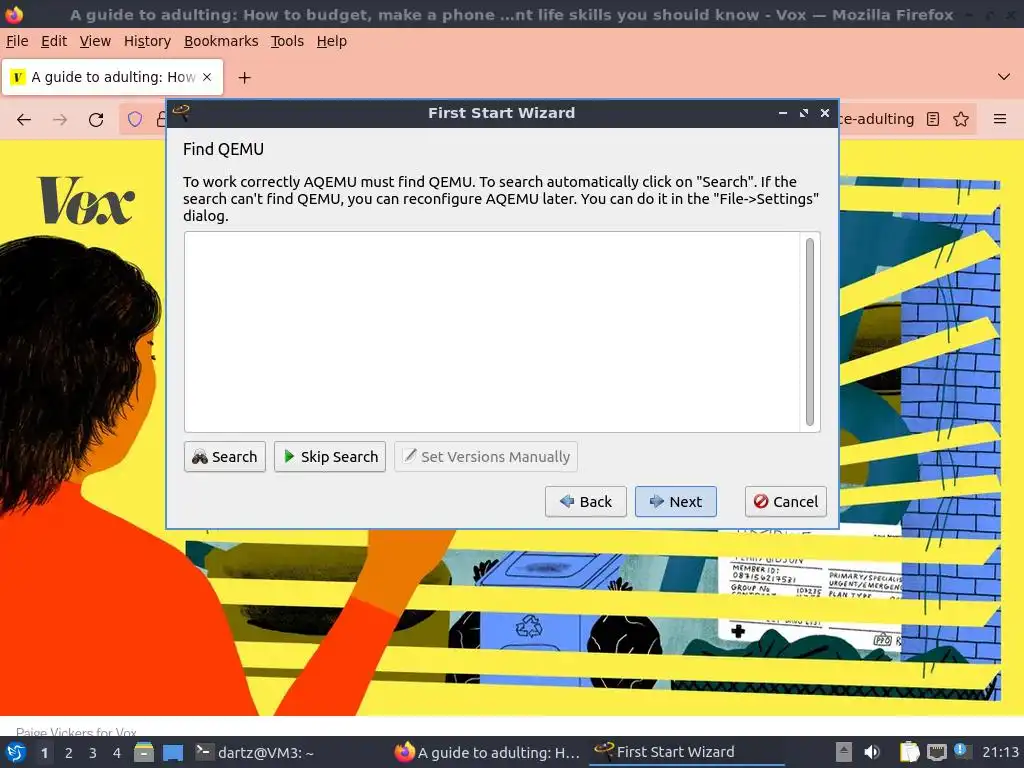Image resolution: width=1024 pixels, height=768 pixels.
Task: Cancel the First Start Wizard
Action: coord(786,502)
